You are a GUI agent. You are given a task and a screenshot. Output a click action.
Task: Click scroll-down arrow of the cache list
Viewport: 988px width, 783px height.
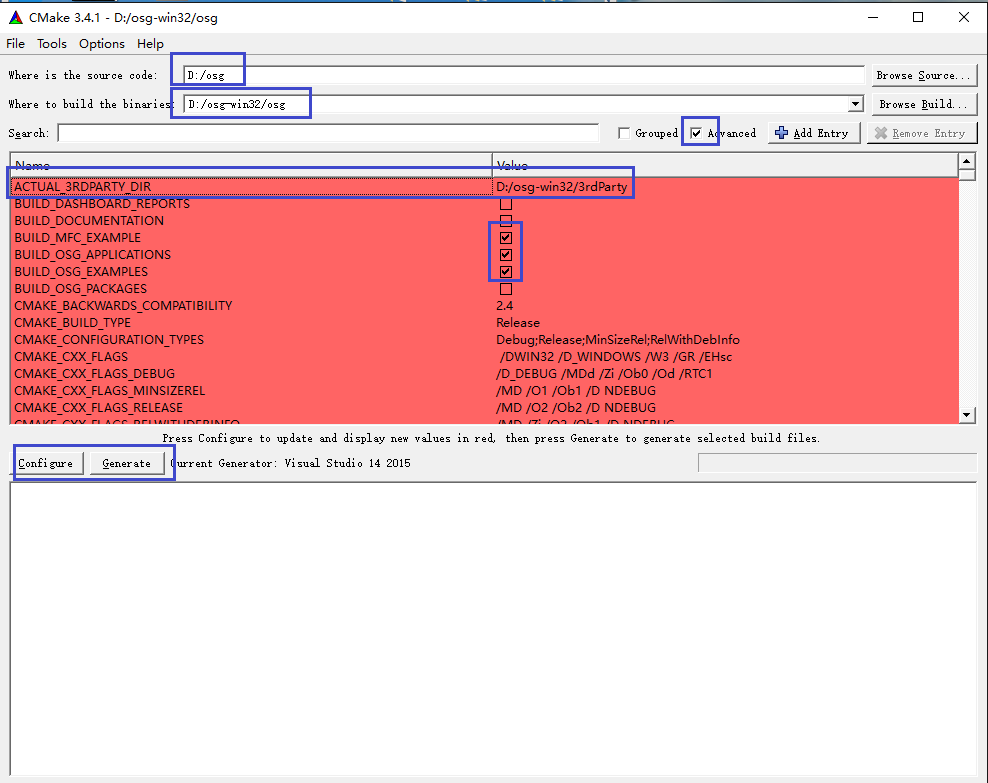point(967,414)
